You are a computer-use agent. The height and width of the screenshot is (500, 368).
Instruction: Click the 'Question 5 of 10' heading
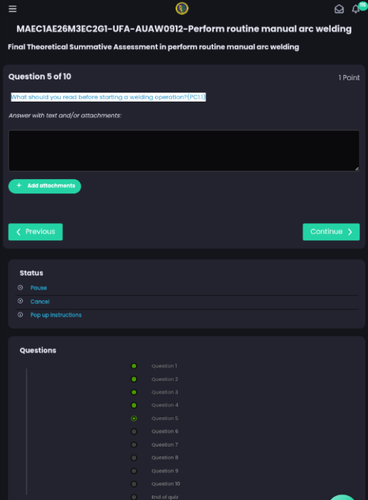pyautogui.click(x=40, y=77)
